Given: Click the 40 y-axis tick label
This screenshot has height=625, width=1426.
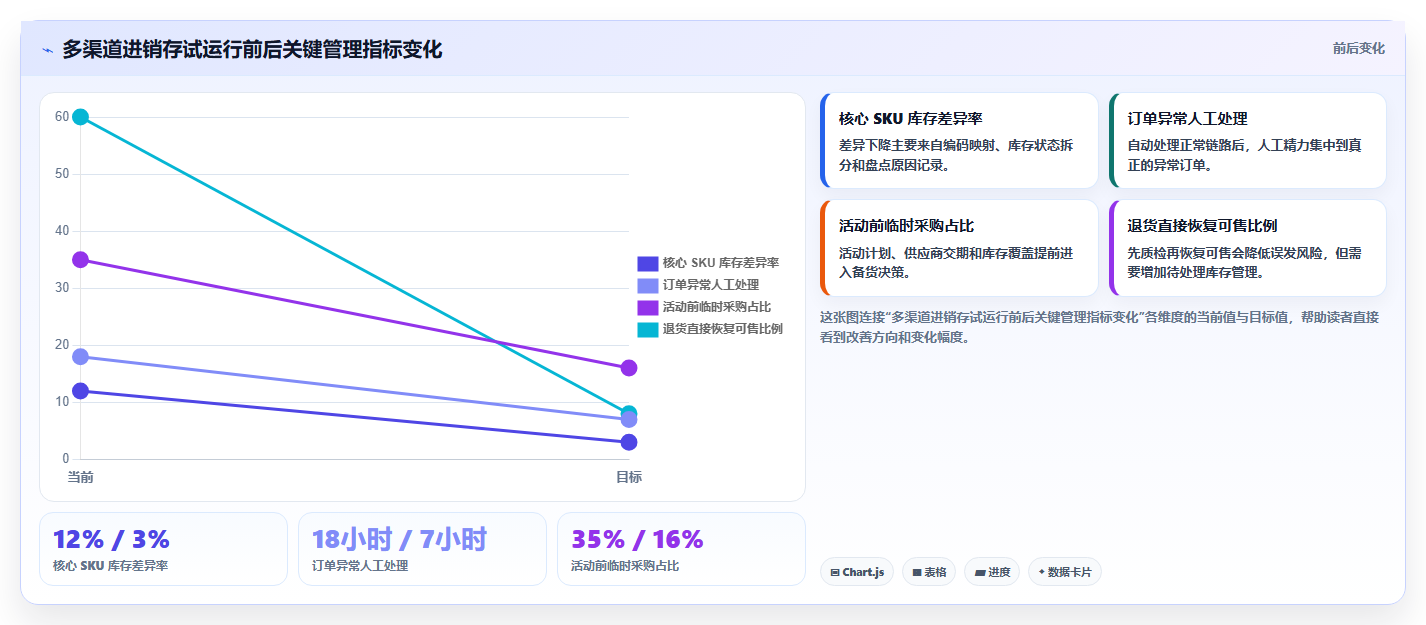Looking at the screenshot, I should (62, 231).
